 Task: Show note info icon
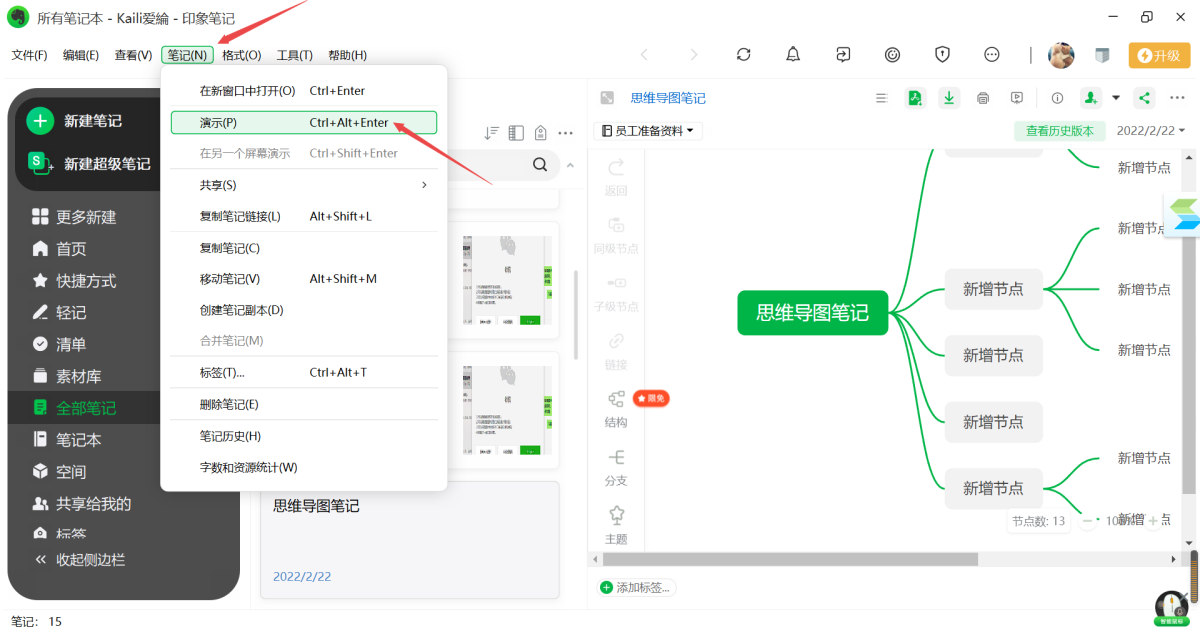pos(1057,98)
